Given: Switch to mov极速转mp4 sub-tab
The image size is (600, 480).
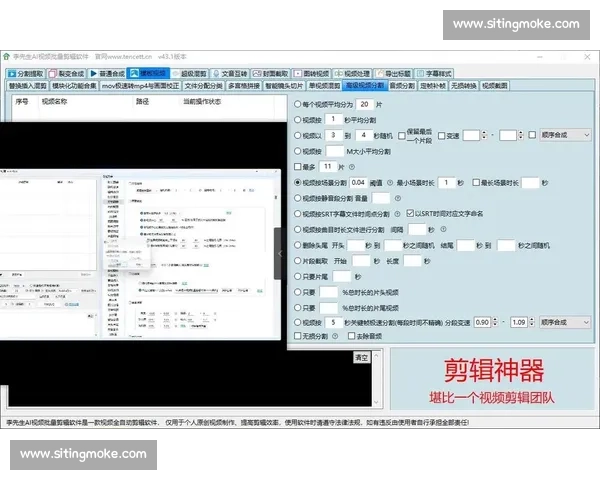Looking at the screenshot, I should 140,86.
